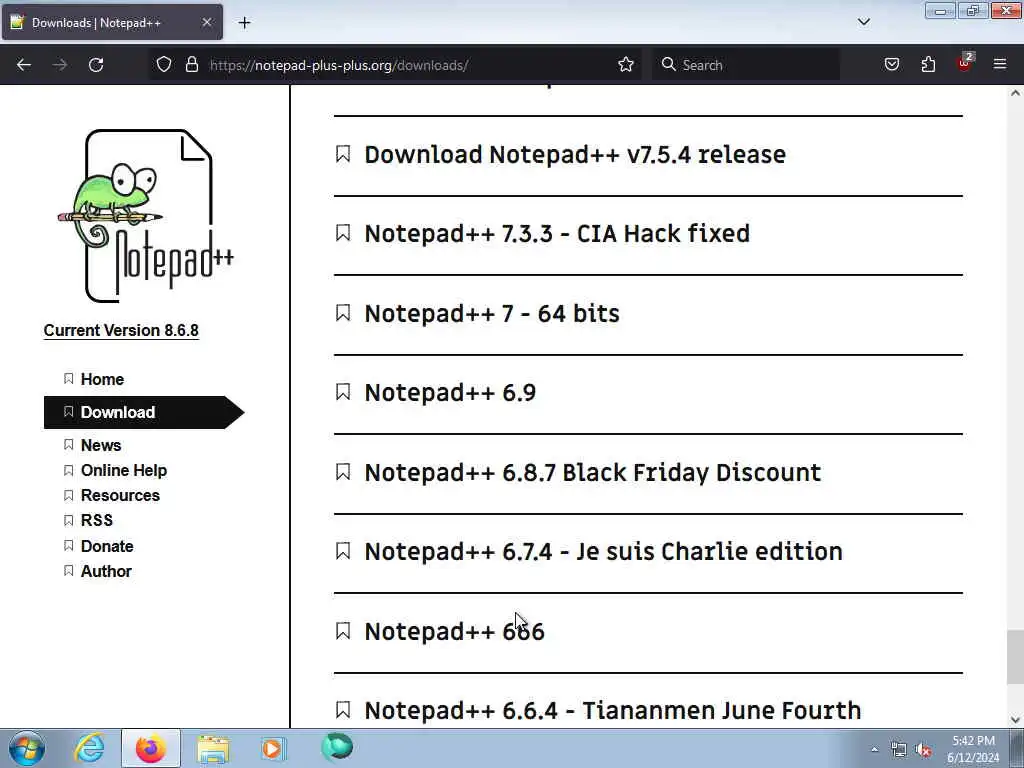
Task: Open the extensions puzzle icon
Action: [x=928, y=65]
